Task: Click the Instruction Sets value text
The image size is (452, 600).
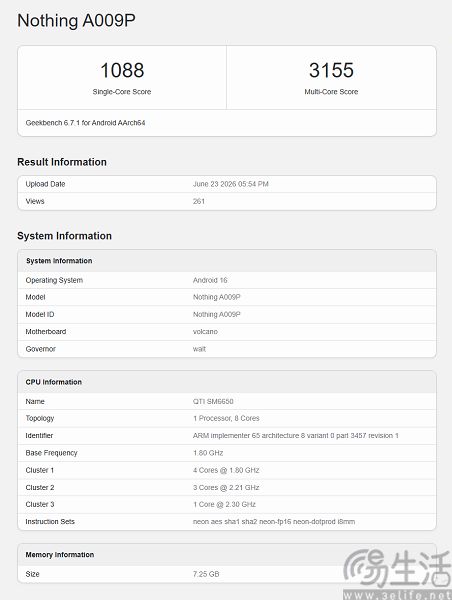Action: (x=274, y=522)
